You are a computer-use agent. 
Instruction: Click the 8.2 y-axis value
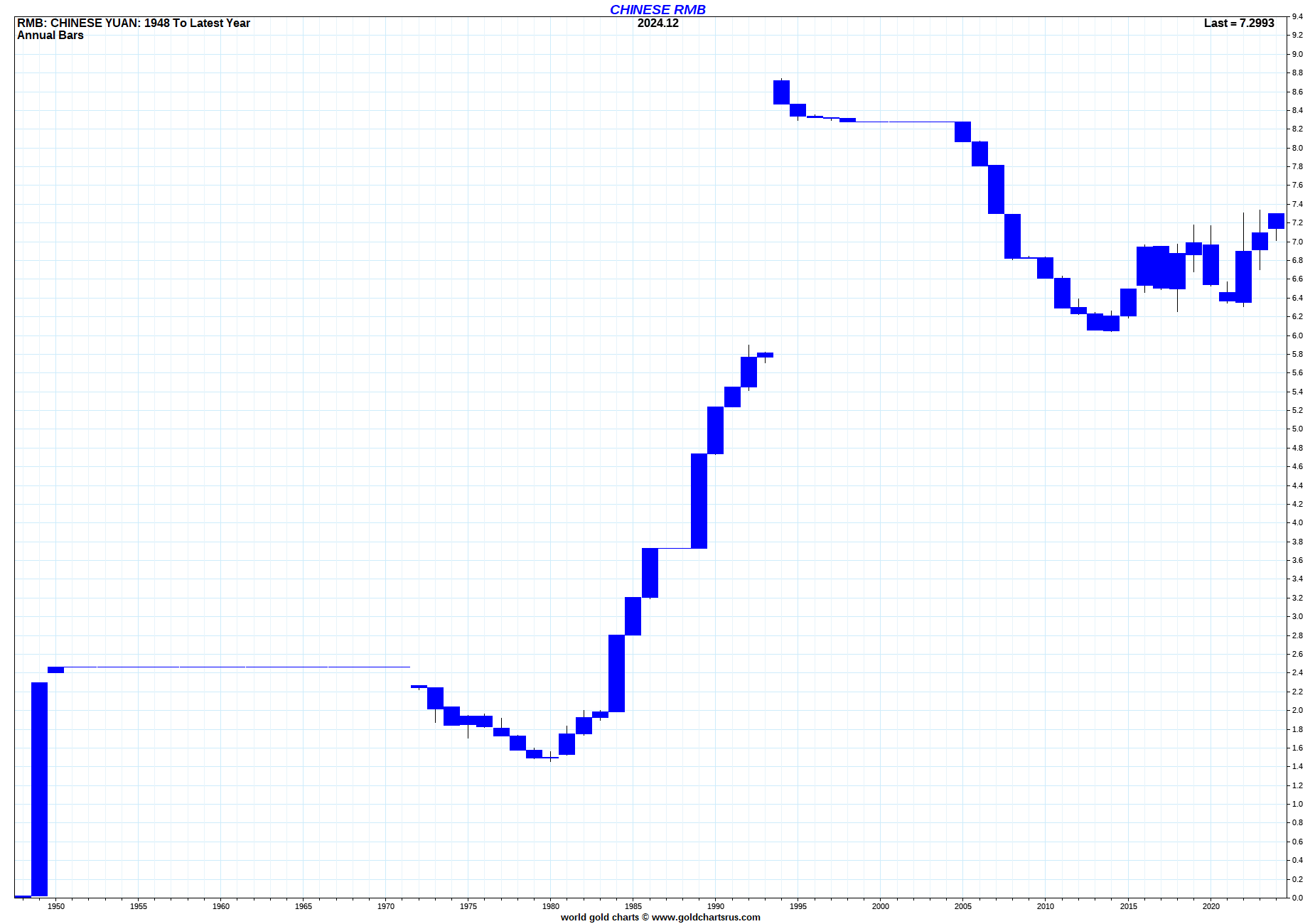click(1298, 129)
